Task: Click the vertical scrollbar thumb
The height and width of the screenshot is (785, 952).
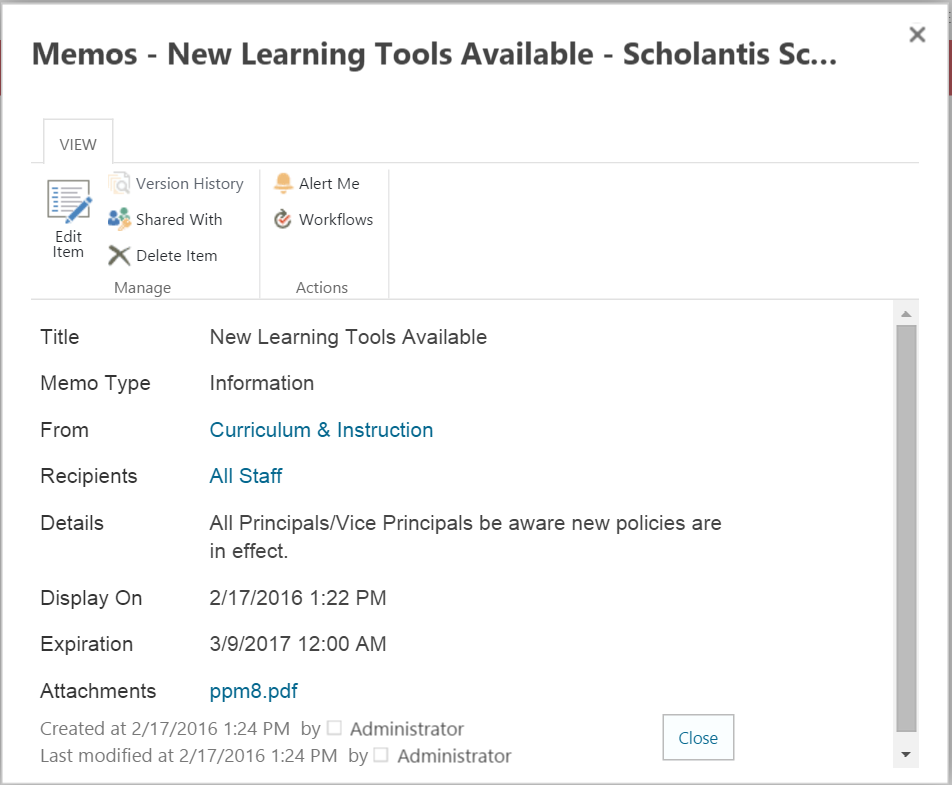Action: pos(906,530)
